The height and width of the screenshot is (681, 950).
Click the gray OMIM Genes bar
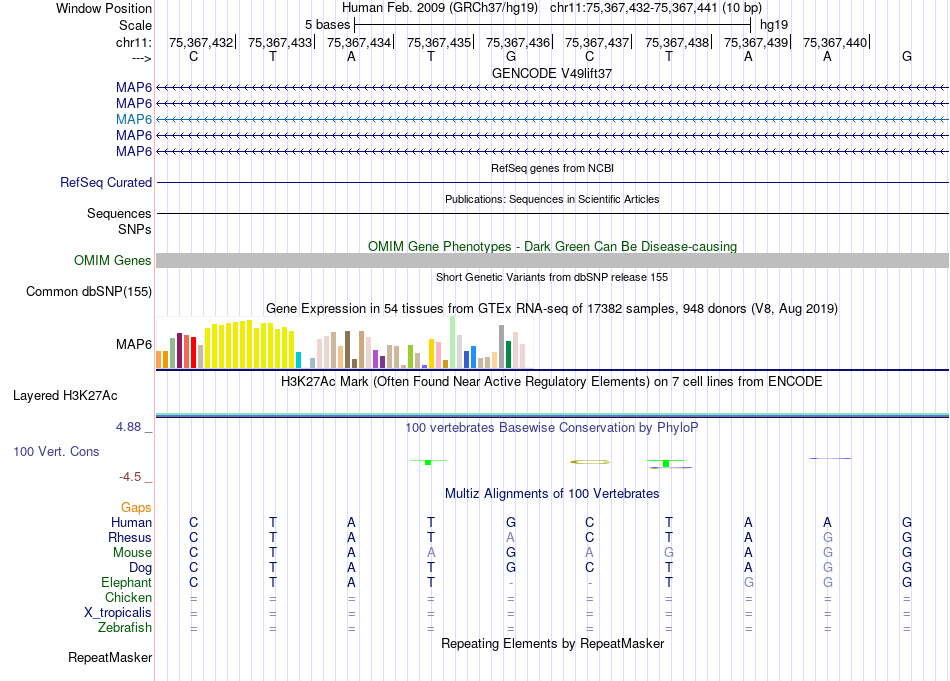tap(552, 261)
